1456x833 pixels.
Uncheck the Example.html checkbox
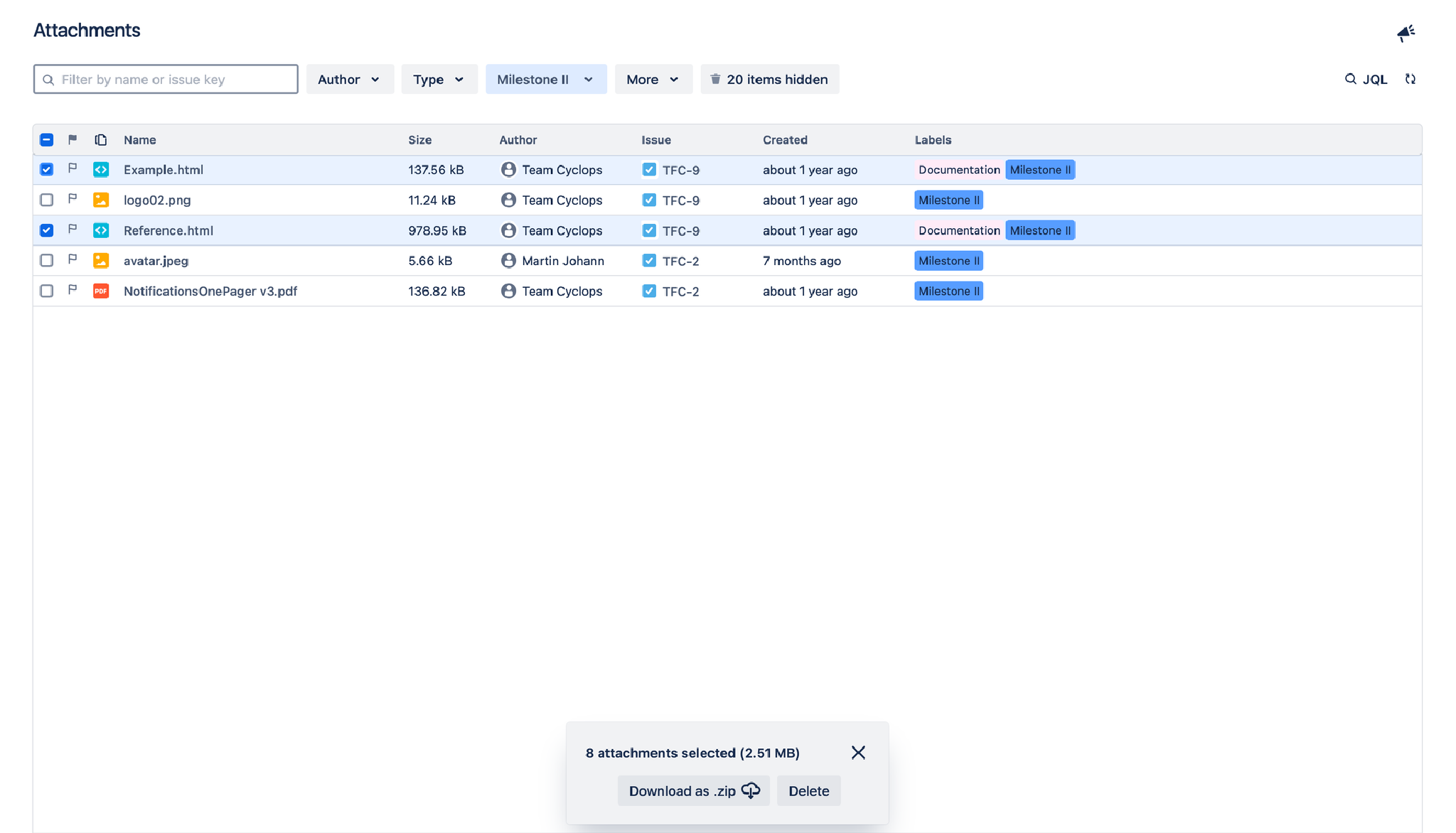pyautogui.click(x=47, y=169)
